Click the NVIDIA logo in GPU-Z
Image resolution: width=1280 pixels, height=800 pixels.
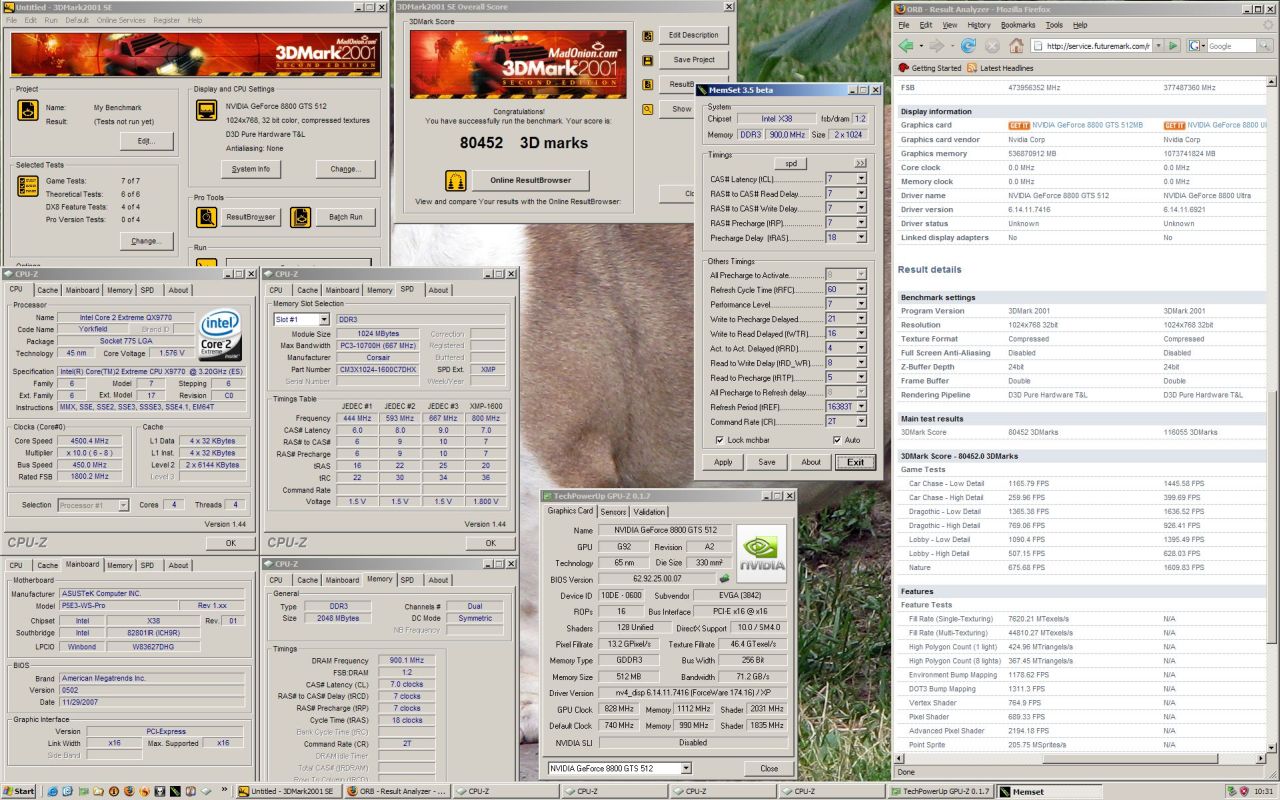[x=761, y=554]
